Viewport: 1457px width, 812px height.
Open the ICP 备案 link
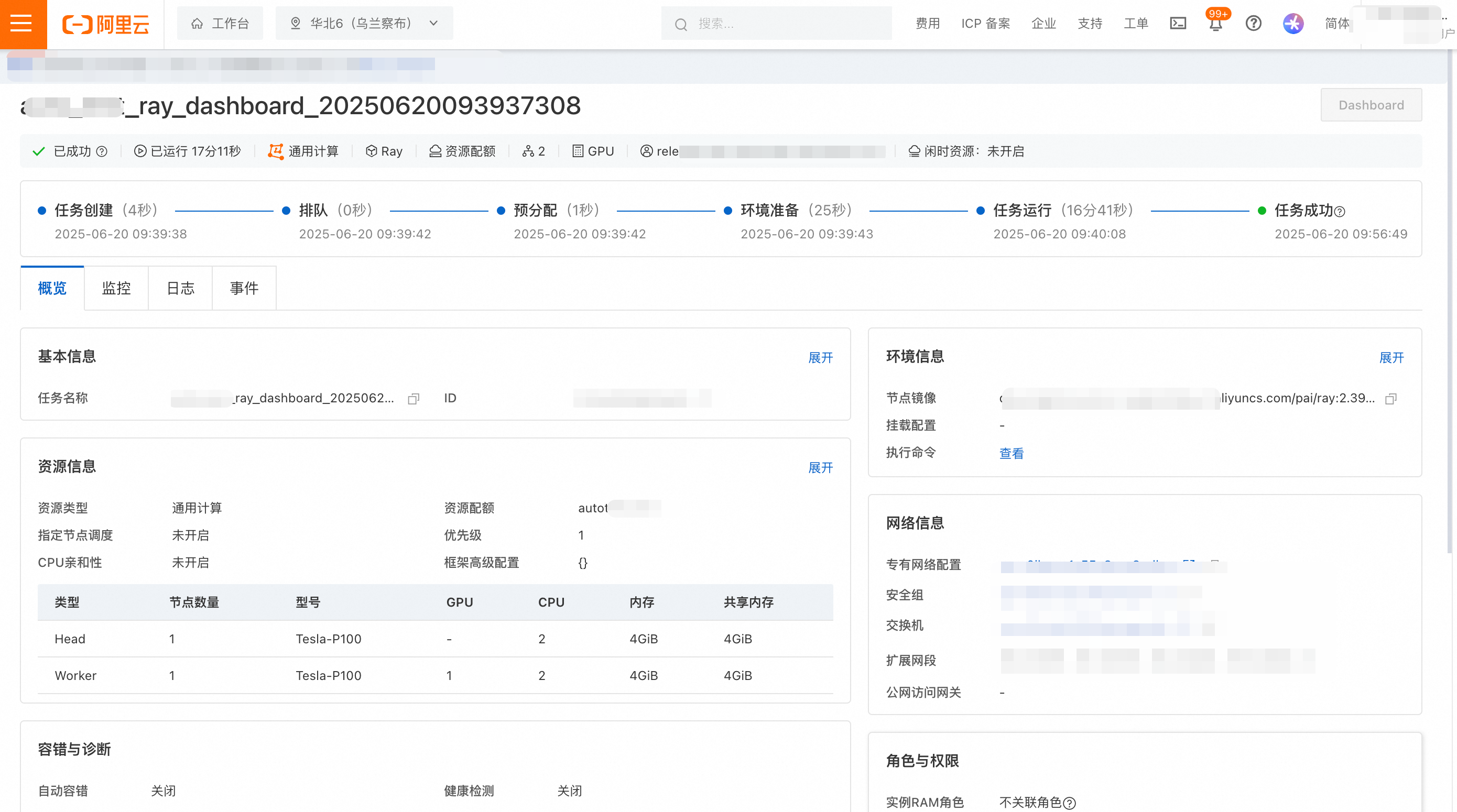pyautogui.click(x=985, y=24)
